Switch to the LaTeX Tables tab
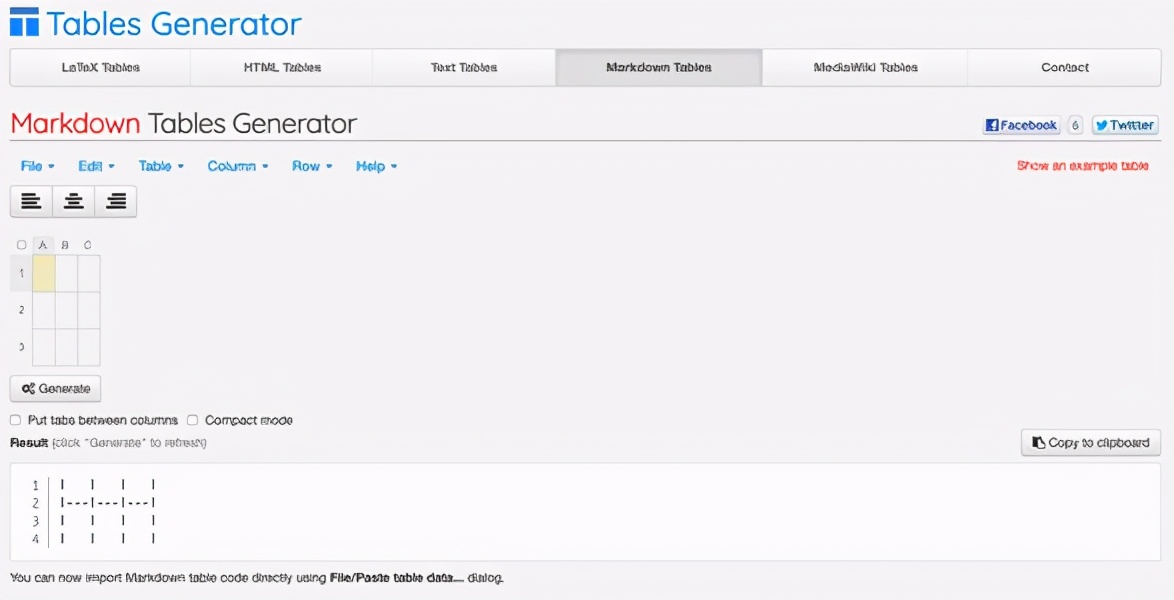Image resolution: width=1174 pixels, height=600 pixels. point(100,67)
